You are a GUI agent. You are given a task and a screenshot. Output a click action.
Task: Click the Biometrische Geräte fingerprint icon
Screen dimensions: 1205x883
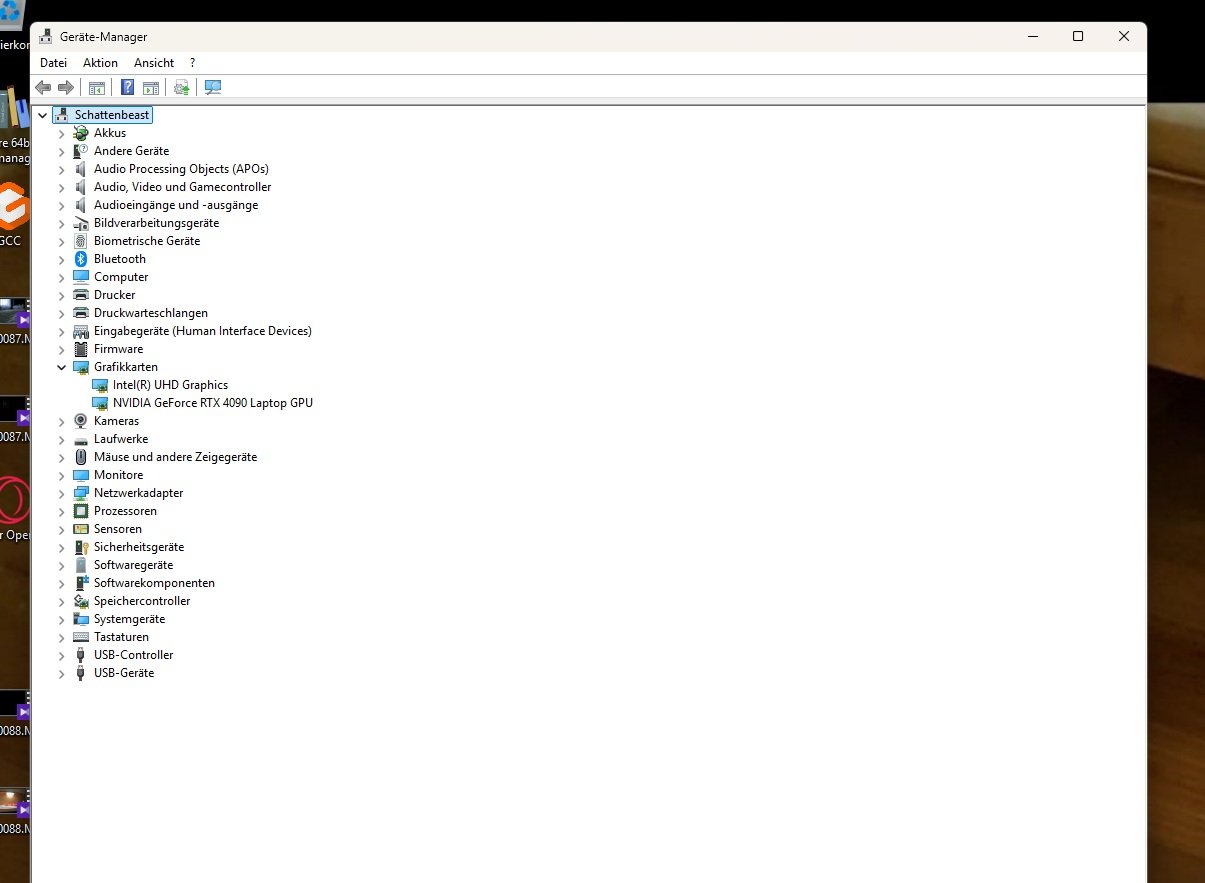pyautogui.click(x=81, y=241)
